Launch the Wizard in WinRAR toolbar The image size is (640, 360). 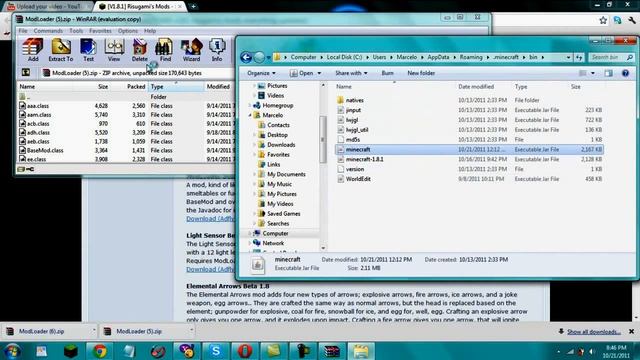tap(191, 50)
